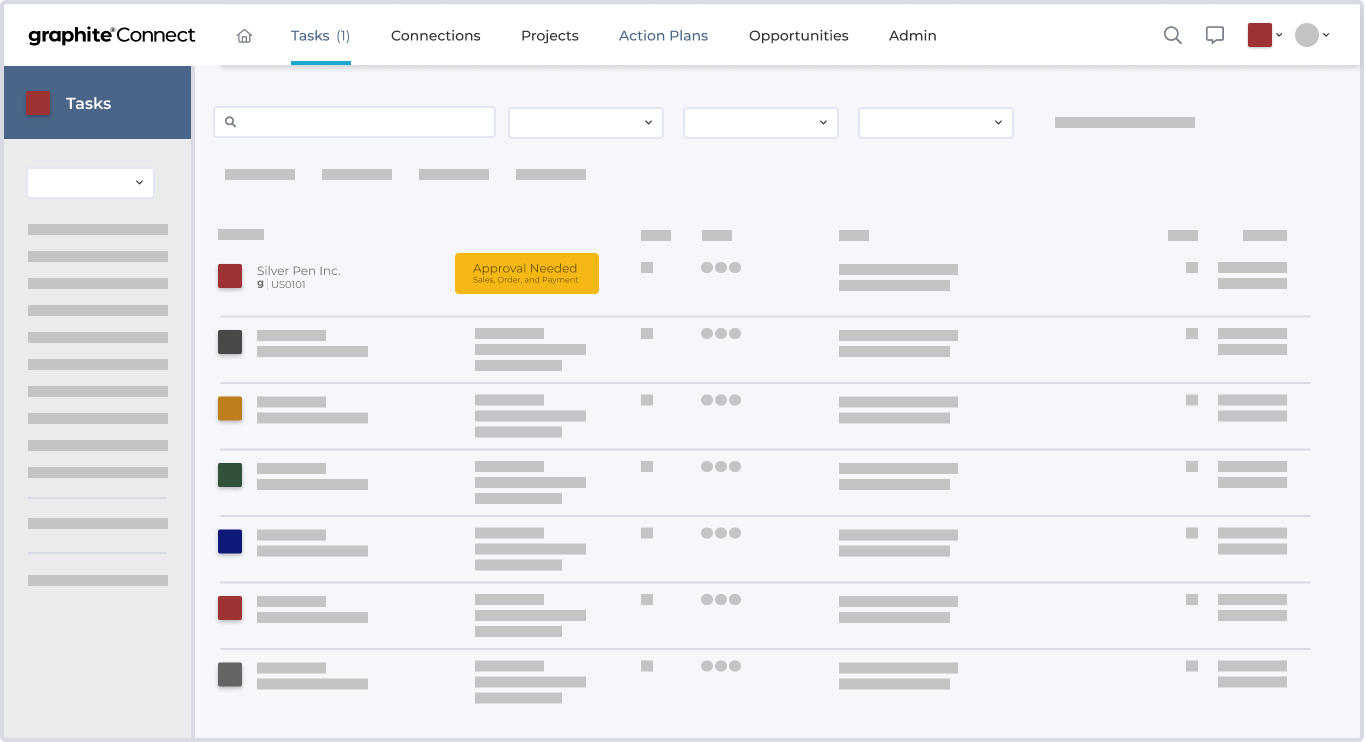1366x742 pixels.
Task: Open the Admin menu item
Action: click(x=912, y=35)
